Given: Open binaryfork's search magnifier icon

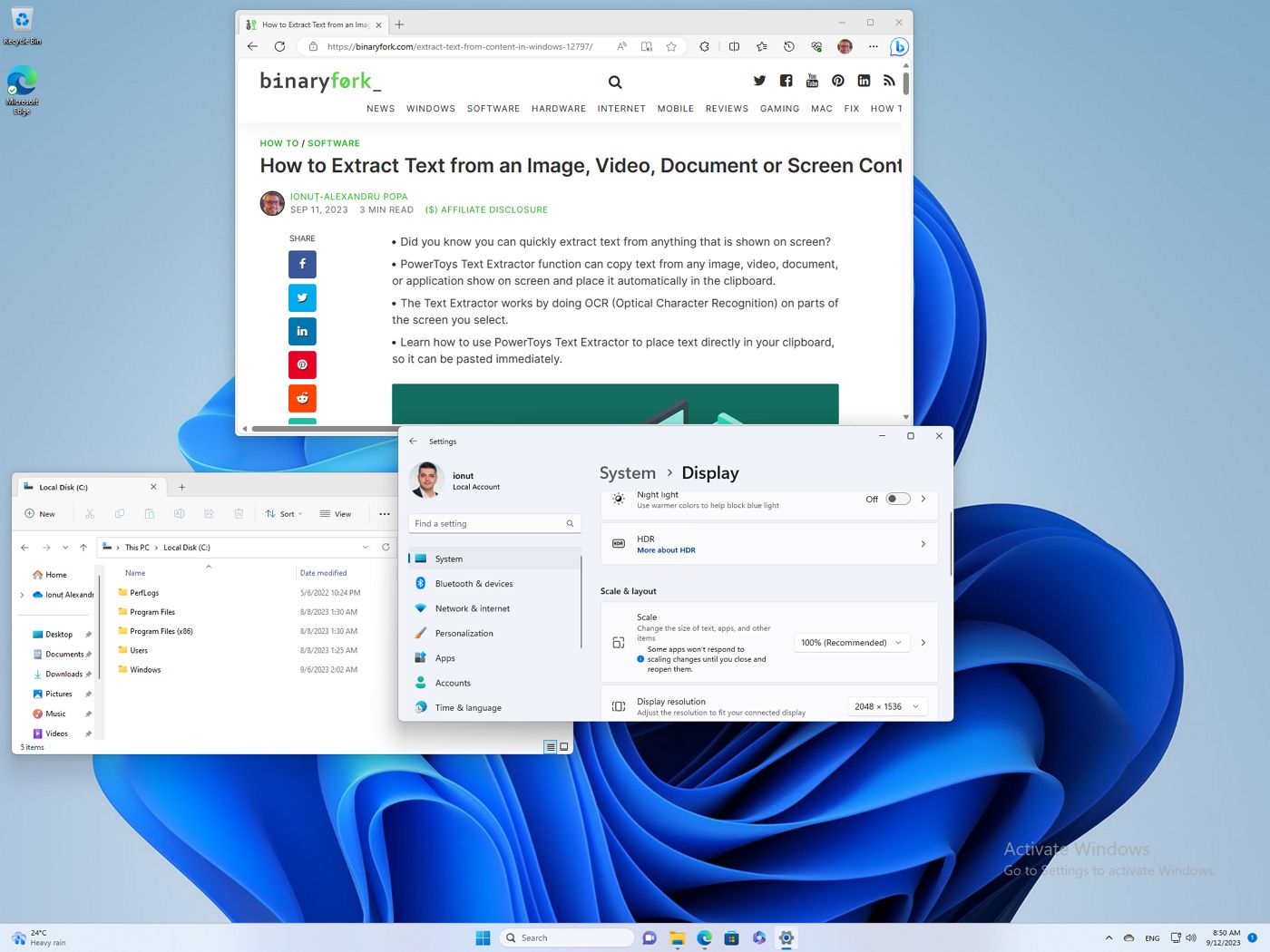Looking at the screenshot, I should 615,82.
